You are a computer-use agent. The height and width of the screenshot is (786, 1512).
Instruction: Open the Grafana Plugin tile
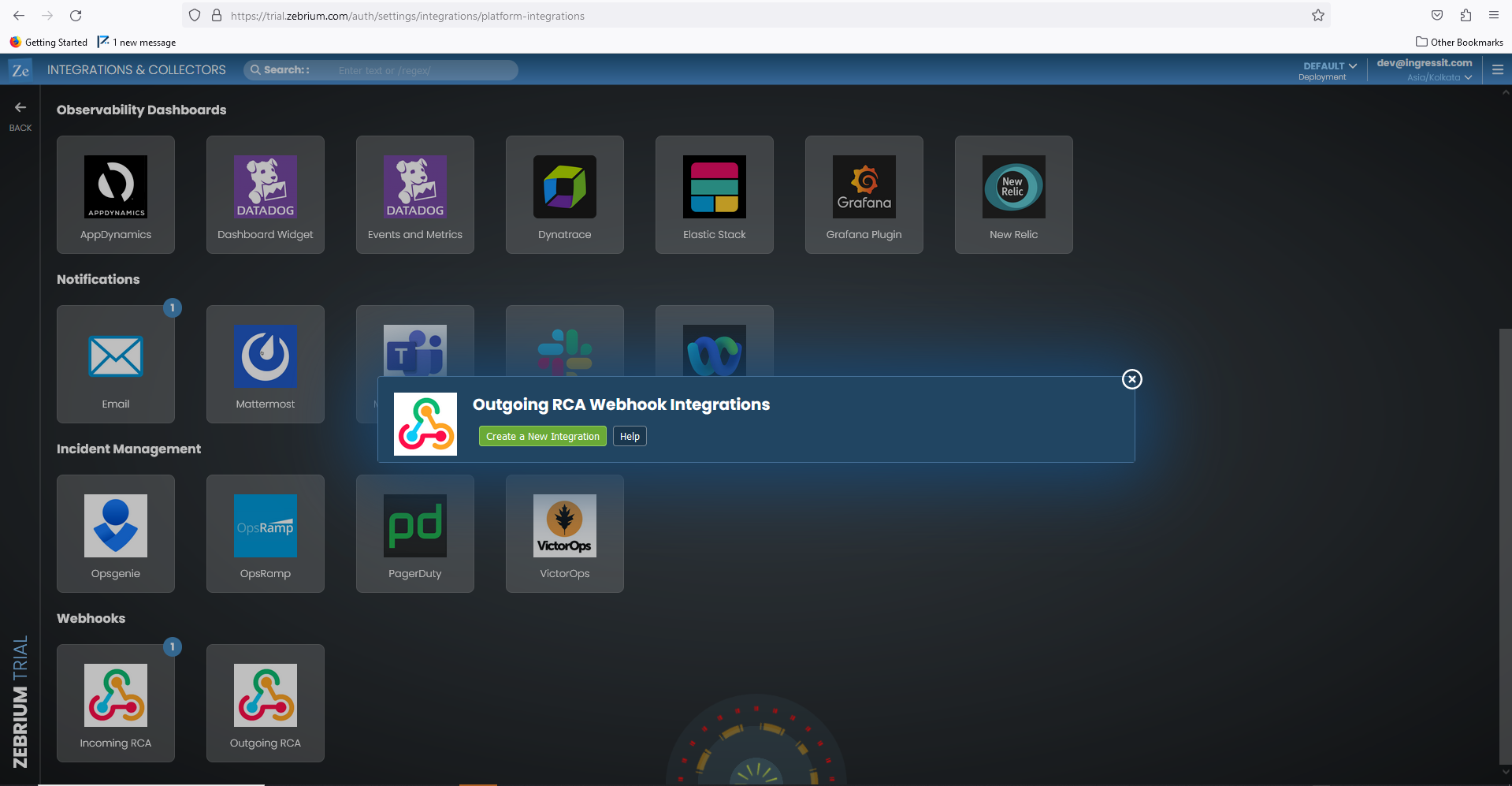(x=864, y=195)
